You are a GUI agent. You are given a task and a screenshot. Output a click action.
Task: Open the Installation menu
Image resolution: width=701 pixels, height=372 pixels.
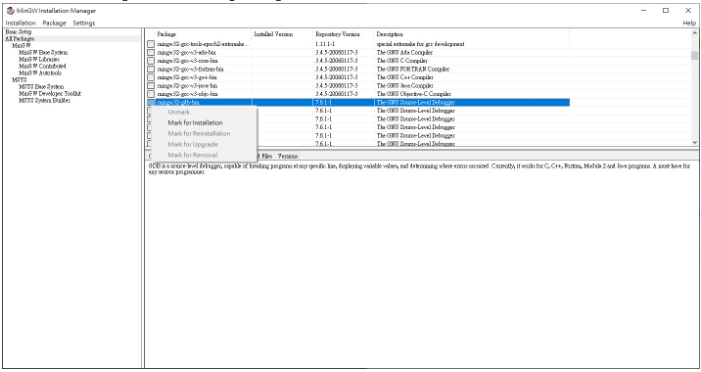coord(20,23)
